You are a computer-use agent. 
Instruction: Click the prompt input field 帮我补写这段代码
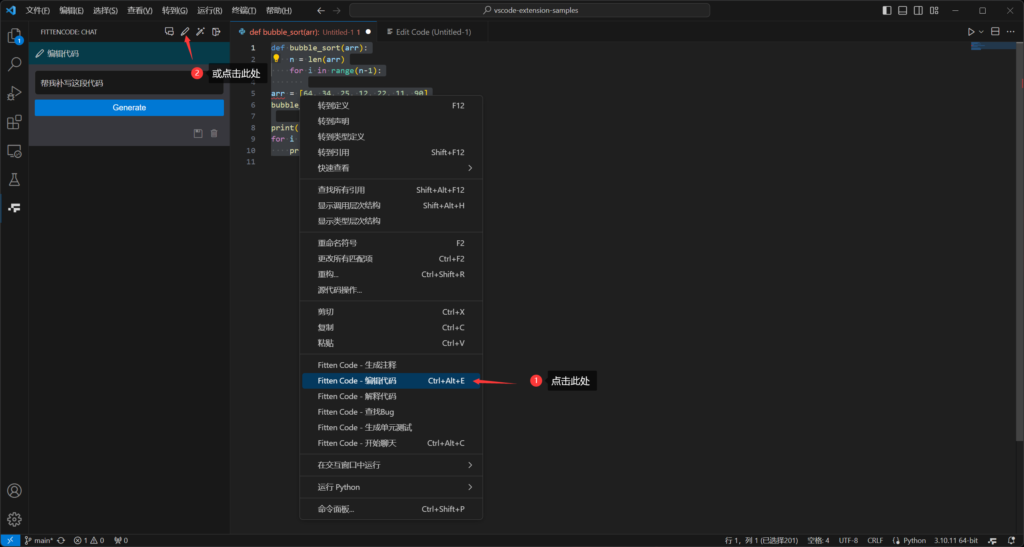(x=129, y=83)
